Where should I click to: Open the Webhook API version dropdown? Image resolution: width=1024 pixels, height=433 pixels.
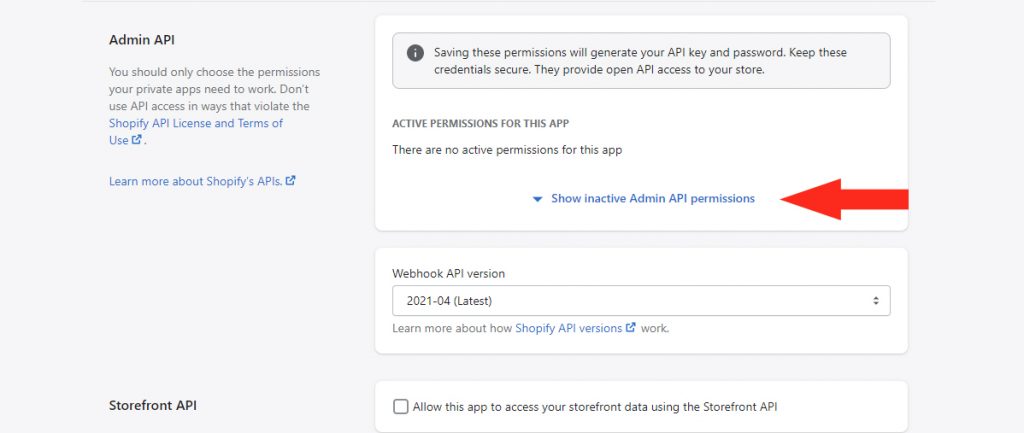[641, 301]
